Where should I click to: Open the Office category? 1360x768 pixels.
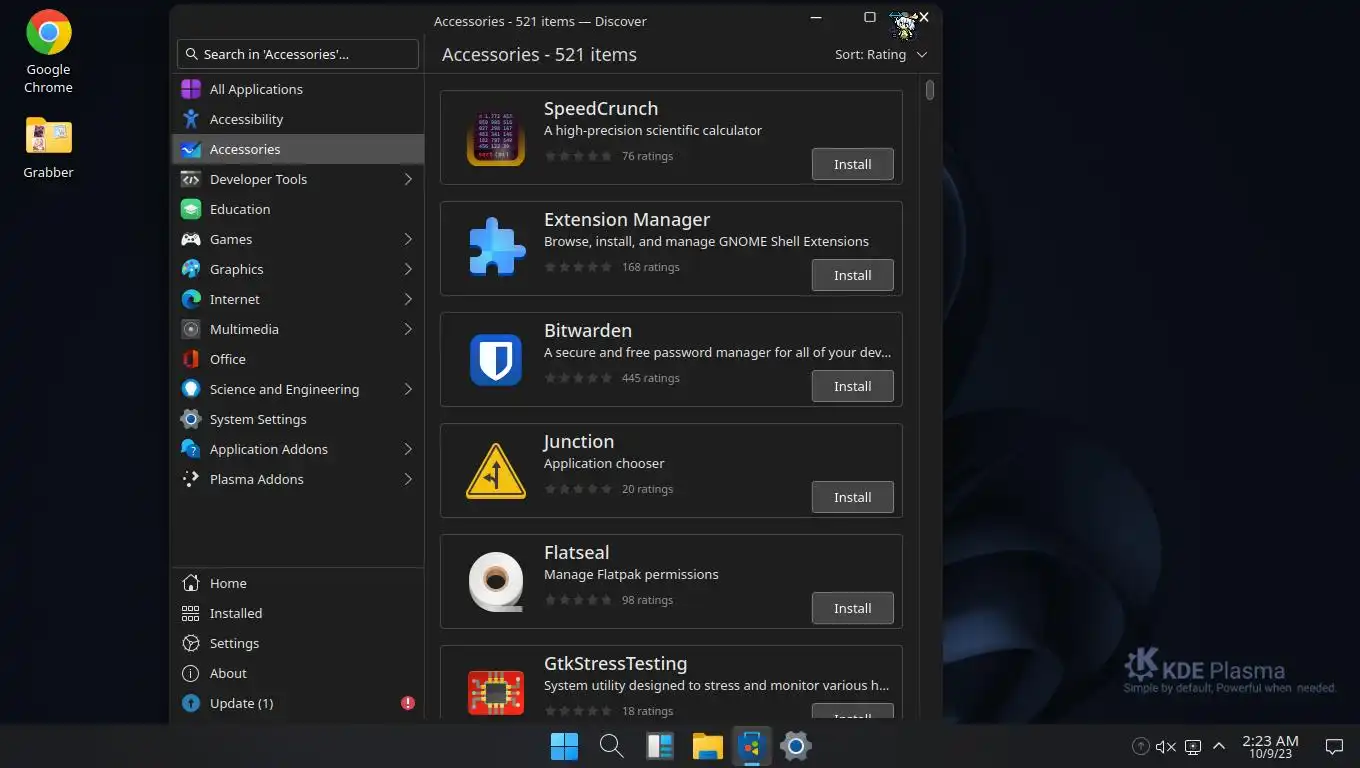point(298,359)
